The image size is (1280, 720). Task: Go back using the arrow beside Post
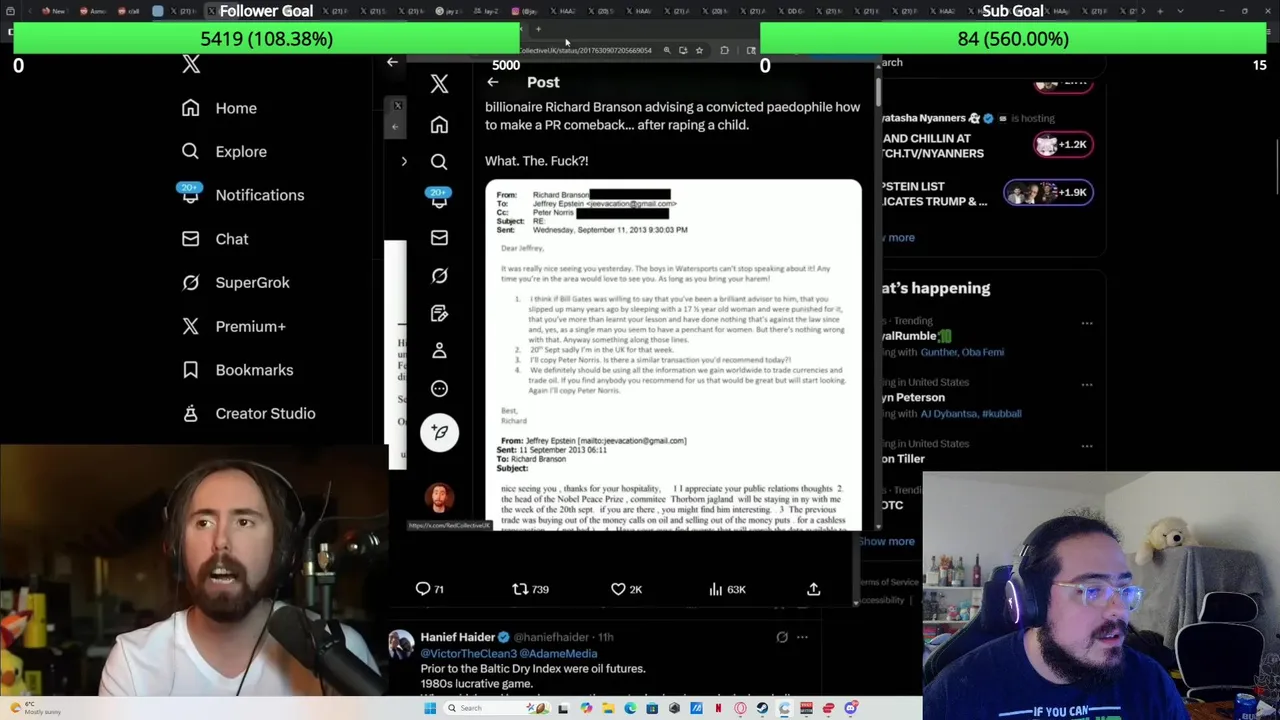[492, 82]
